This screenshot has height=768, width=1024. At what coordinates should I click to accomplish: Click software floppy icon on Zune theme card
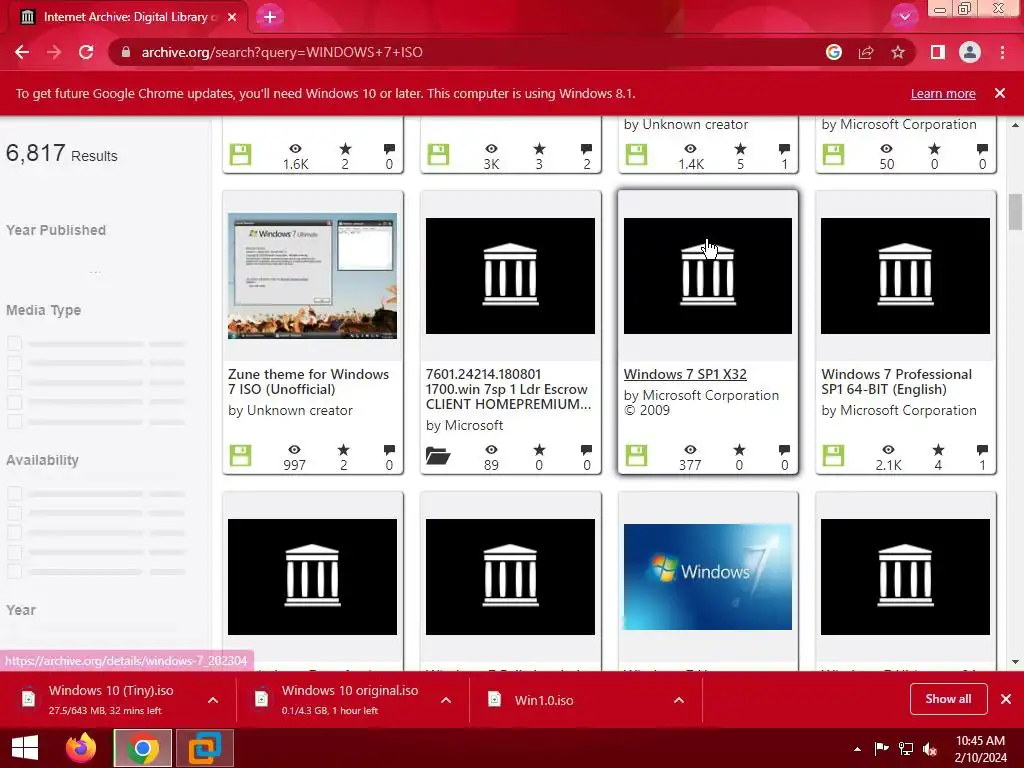tap(240, 455)
